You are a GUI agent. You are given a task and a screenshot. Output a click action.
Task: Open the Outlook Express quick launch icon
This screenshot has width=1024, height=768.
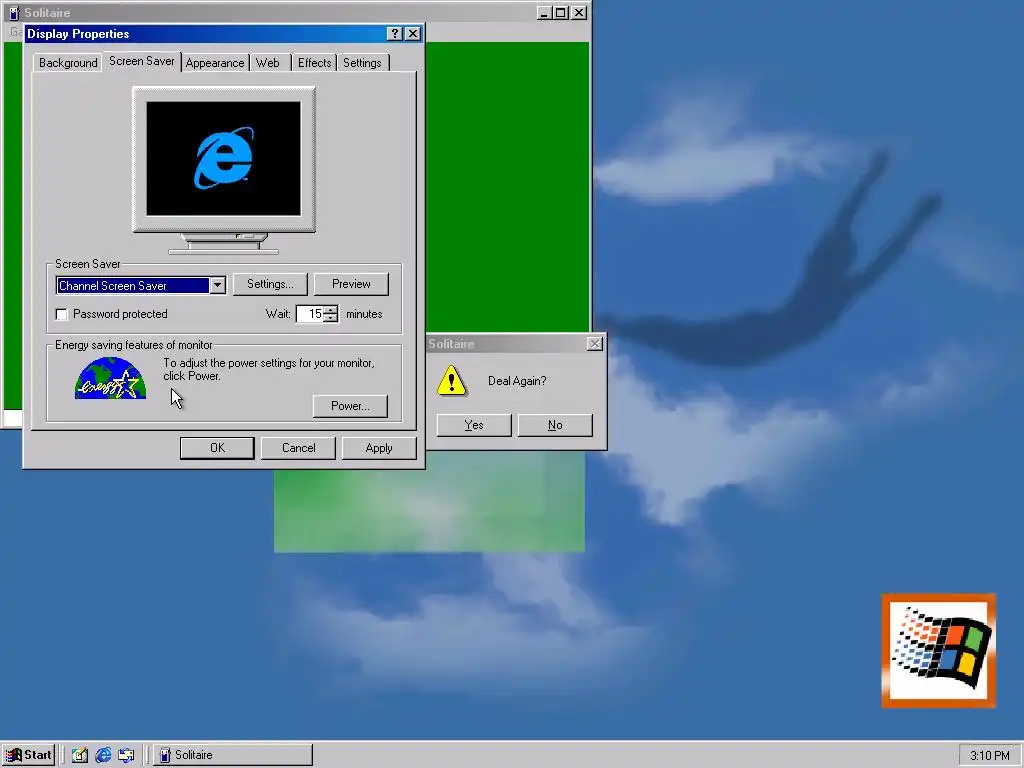[x=126, y=755]
